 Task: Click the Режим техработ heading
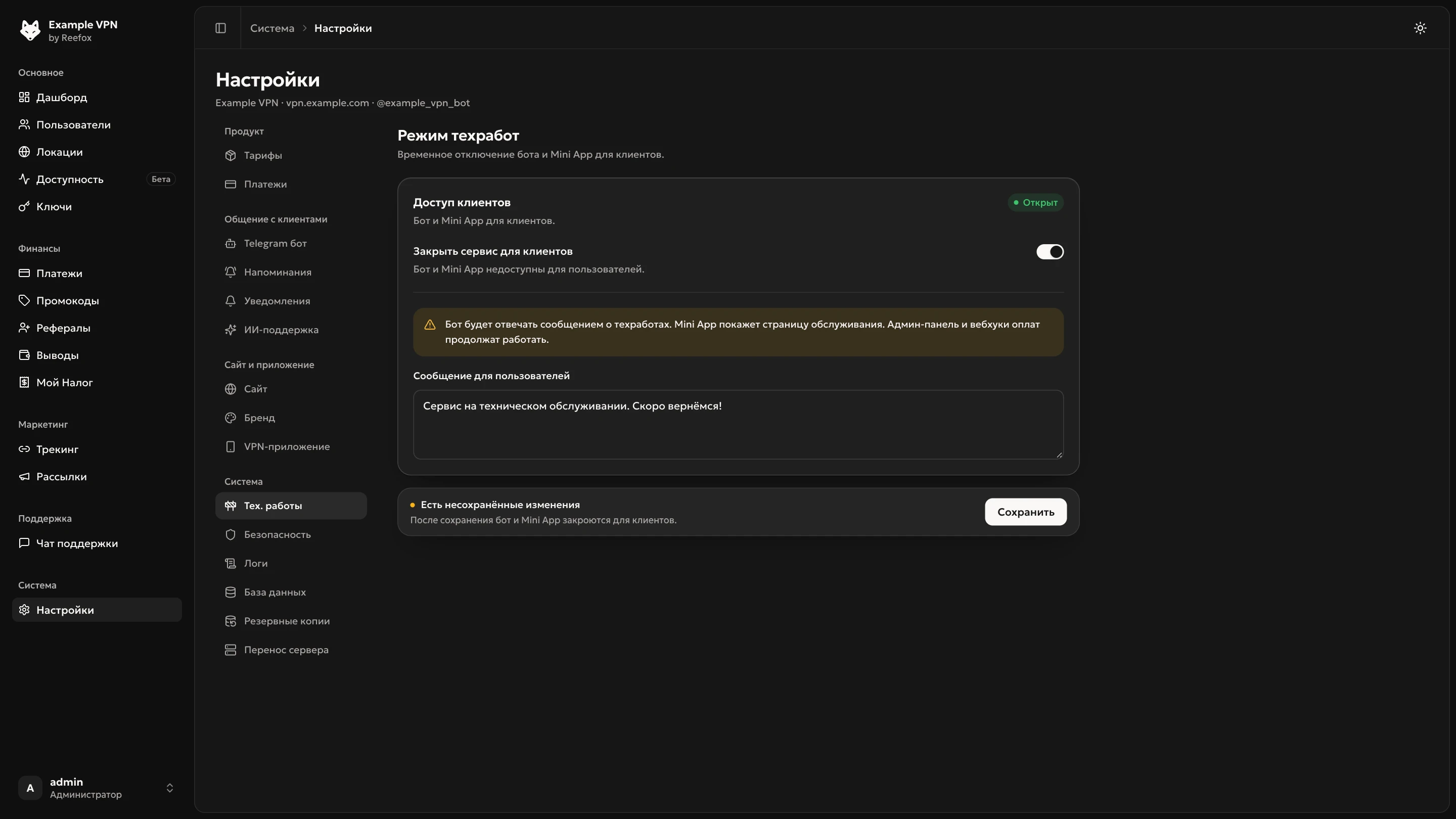pos(458,135)
